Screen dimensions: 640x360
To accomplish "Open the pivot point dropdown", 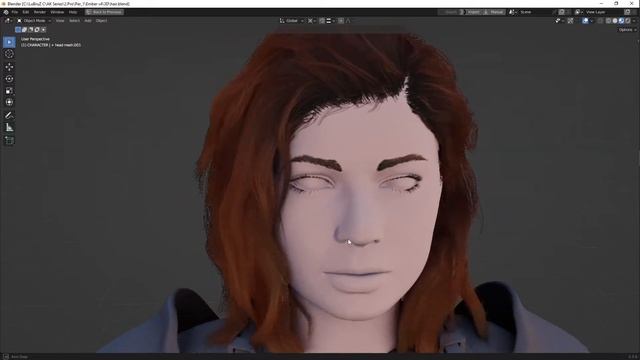I will [312, 20].
